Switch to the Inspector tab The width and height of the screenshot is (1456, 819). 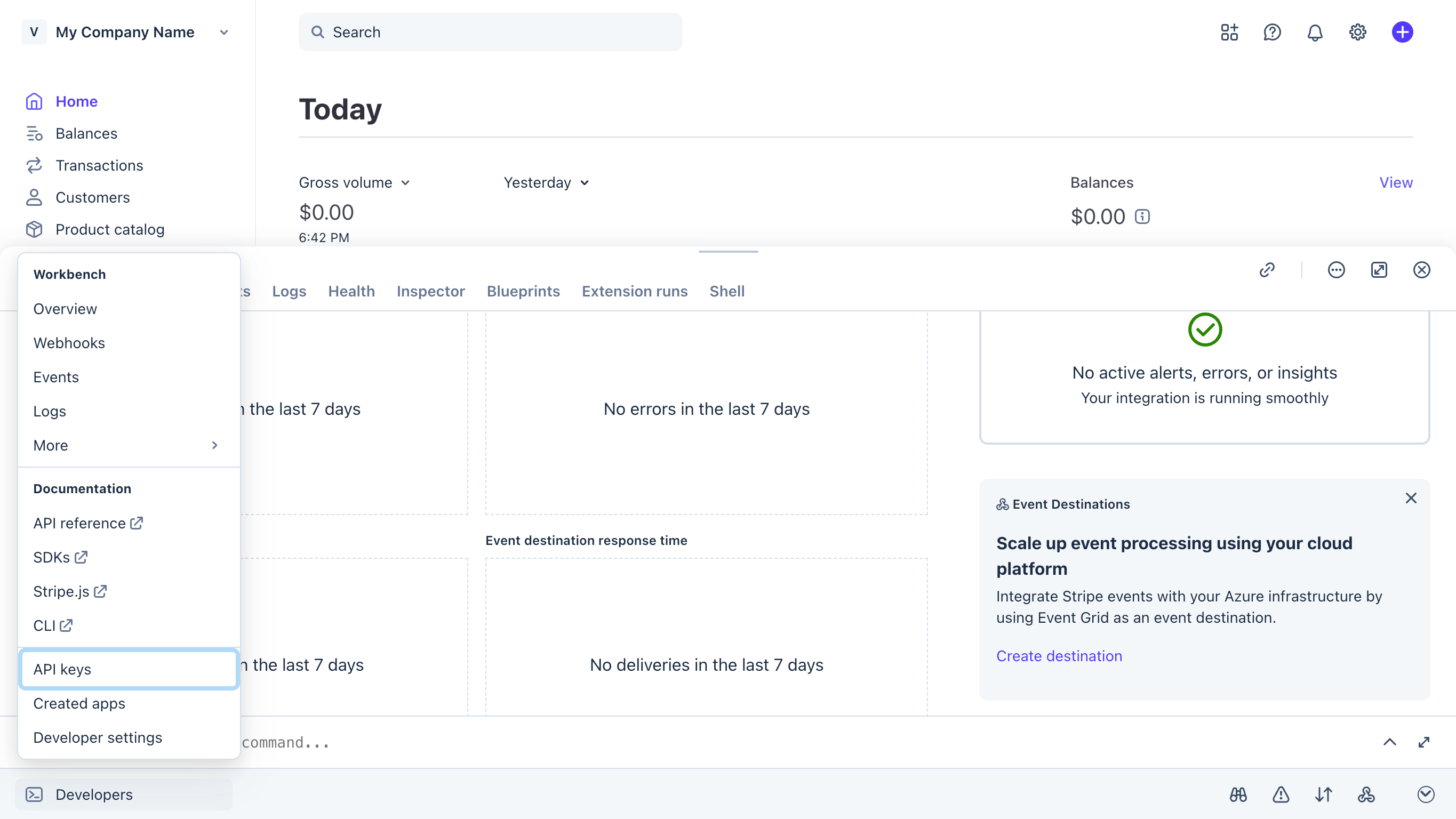[x=431, y=291]
